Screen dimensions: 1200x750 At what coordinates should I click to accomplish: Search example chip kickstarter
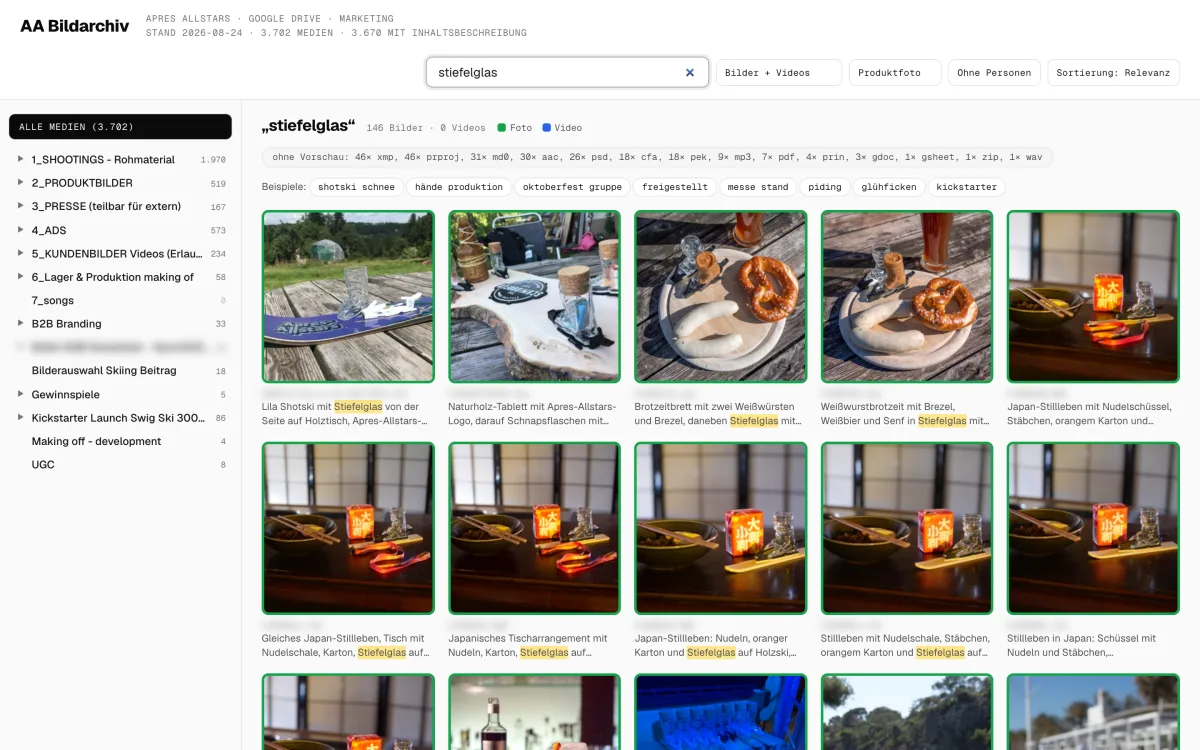pyautogui.click(x=967, y=187)
